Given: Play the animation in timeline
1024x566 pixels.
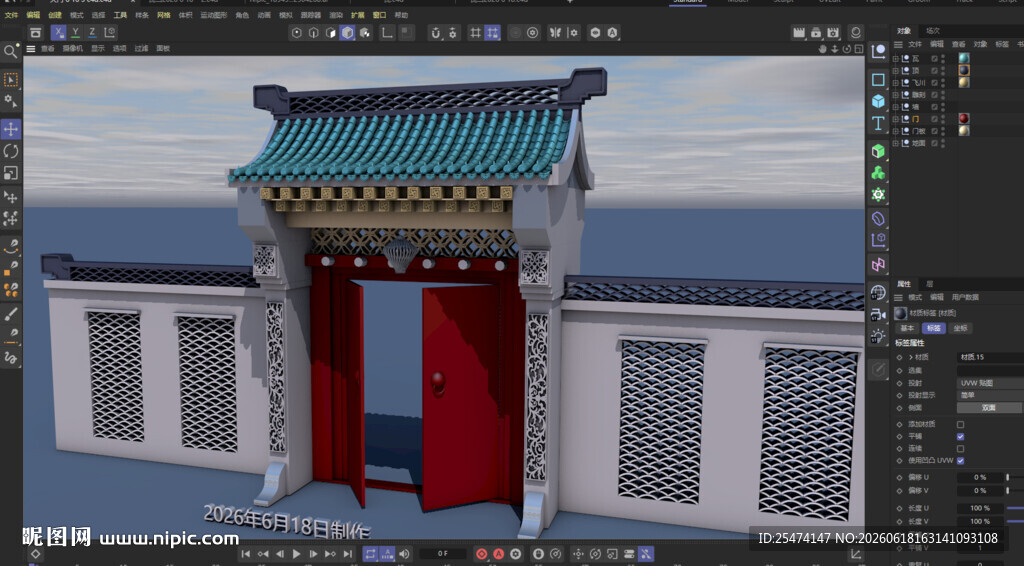Looking at the screenshot, I should [x=296, y=554].
